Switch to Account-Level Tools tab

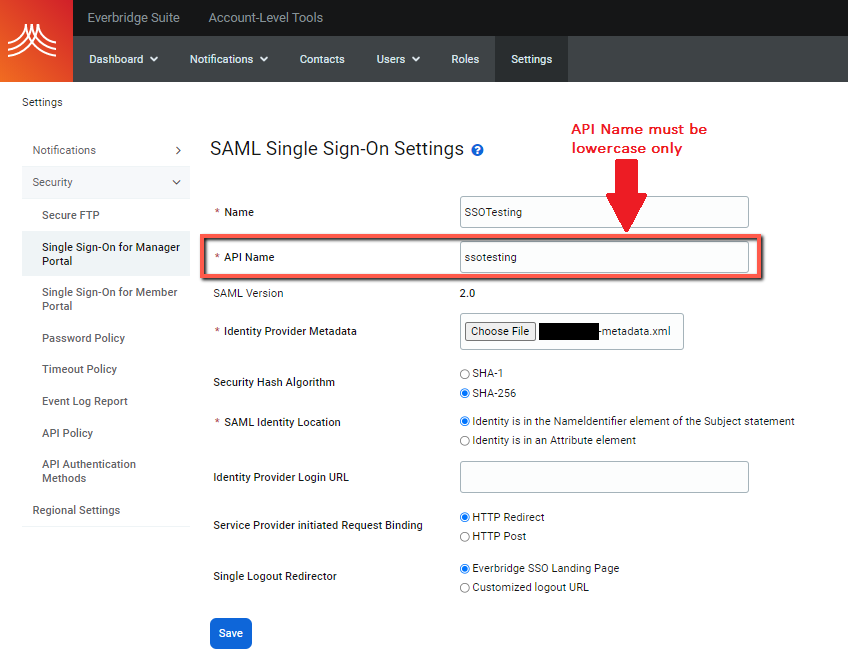click(x=265, y=17)
